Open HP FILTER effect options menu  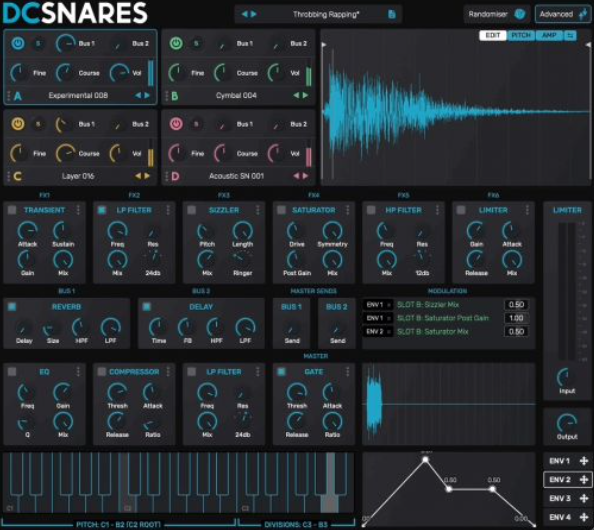point(438,210)
